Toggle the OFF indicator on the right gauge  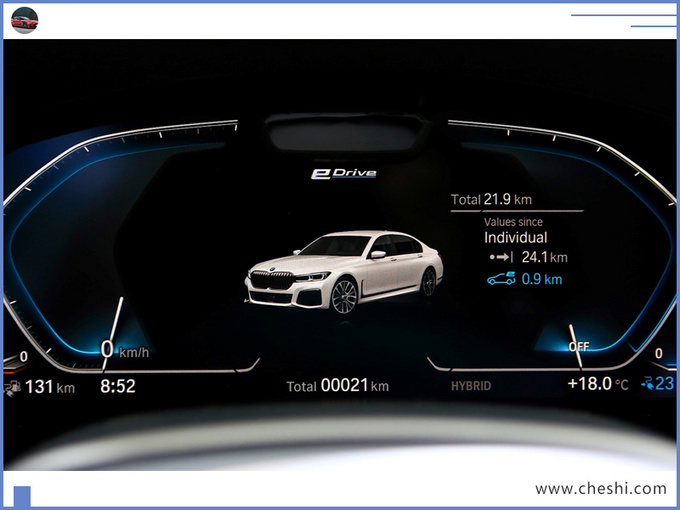point(579,346)
